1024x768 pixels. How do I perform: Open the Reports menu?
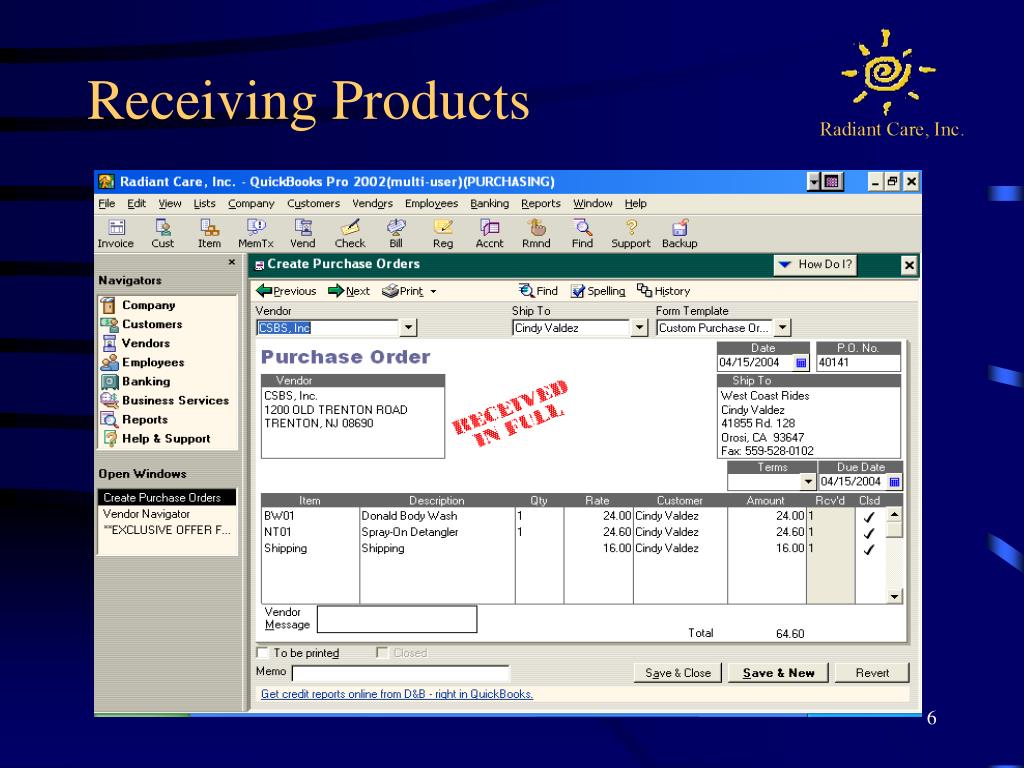pos(541,204)
